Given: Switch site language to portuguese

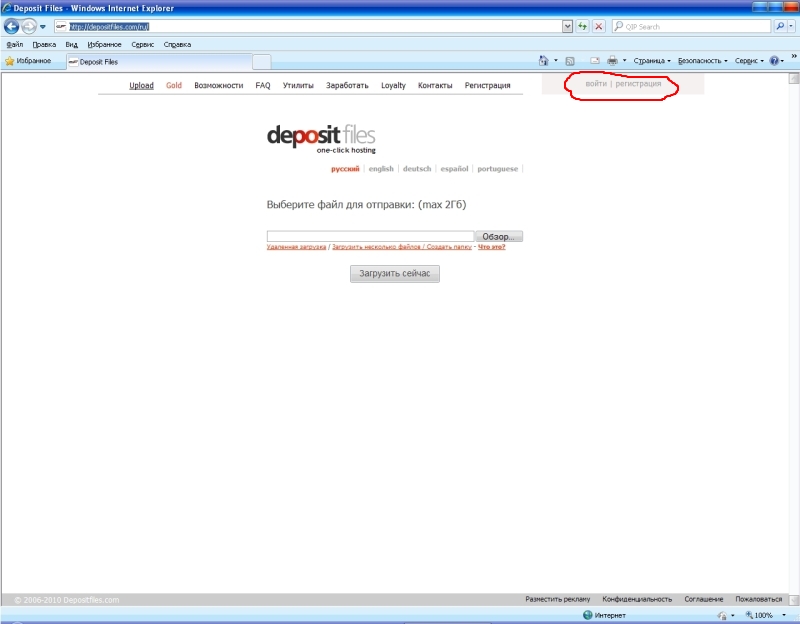Looking at the screenshot, I should click(497, 169).
